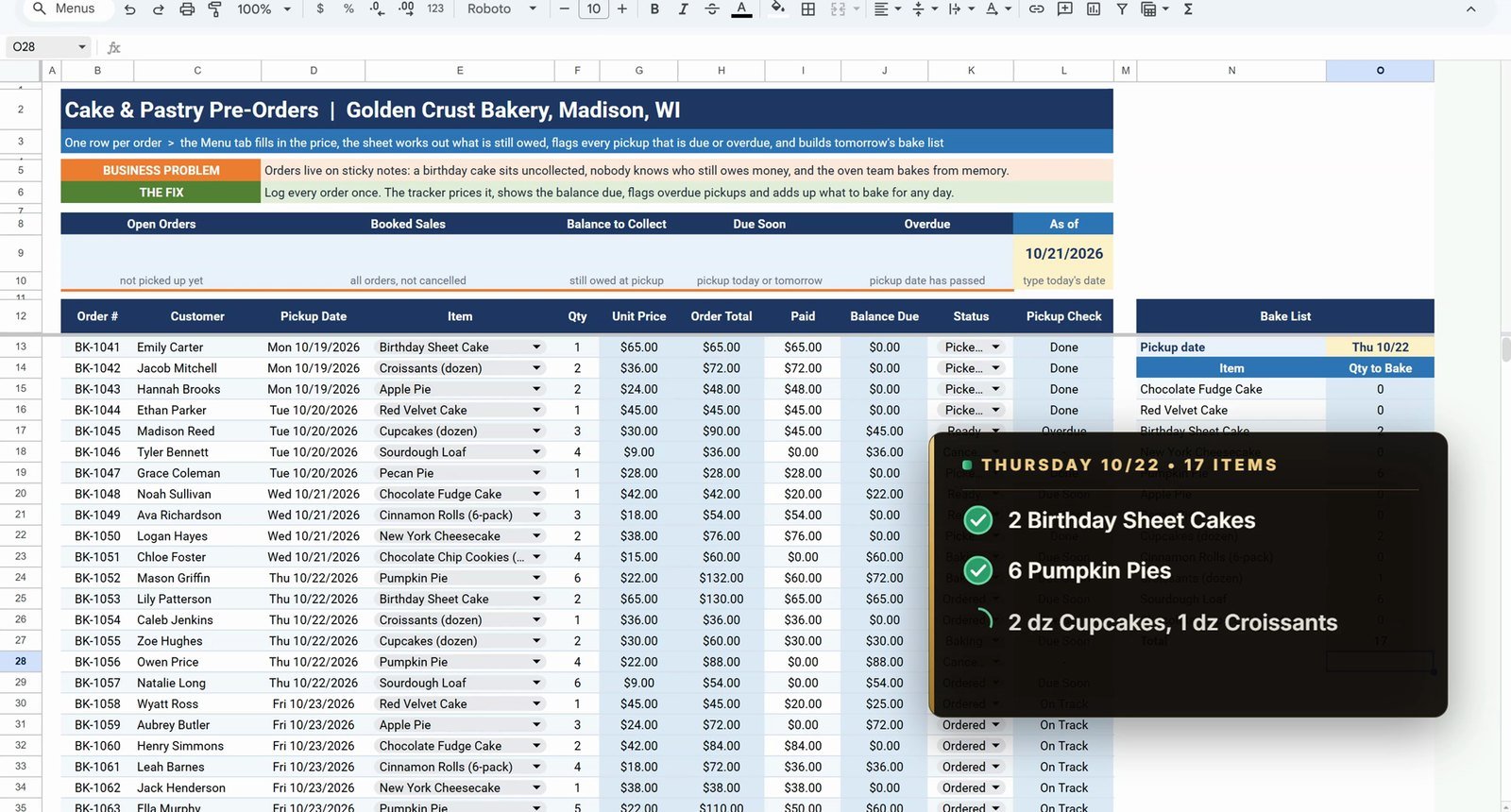Increase decimal places
1511x812 pixels.
point(407,8)
